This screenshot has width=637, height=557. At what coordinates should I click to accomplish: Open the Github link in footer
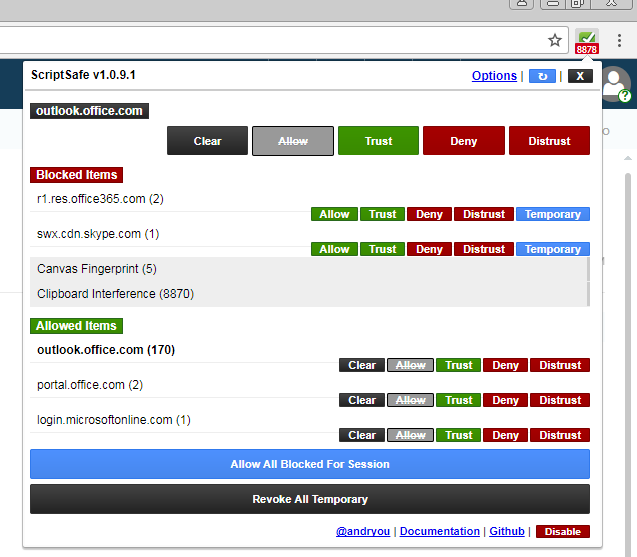click(507, 532)
